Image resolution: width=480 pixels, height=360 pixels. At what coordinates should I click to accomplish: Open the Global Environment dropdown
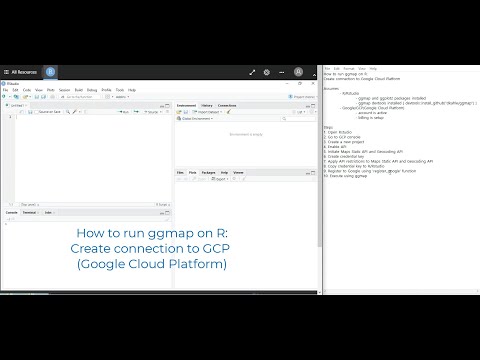tap(195, 119)
